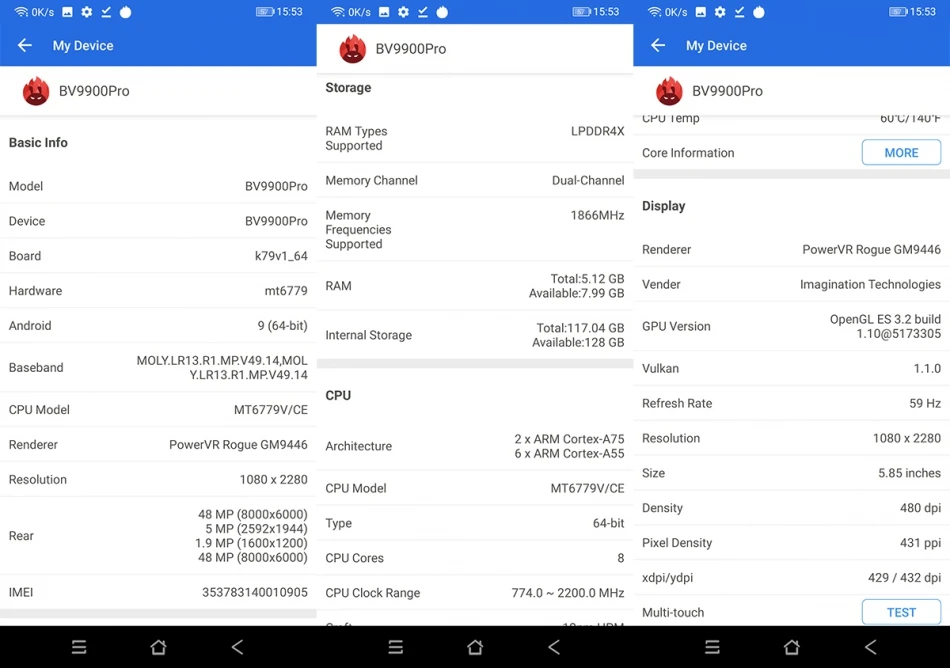Select the Vender value Imagination Technologies
This screenshot has width=950, height=668.
[x=870, y=285]
